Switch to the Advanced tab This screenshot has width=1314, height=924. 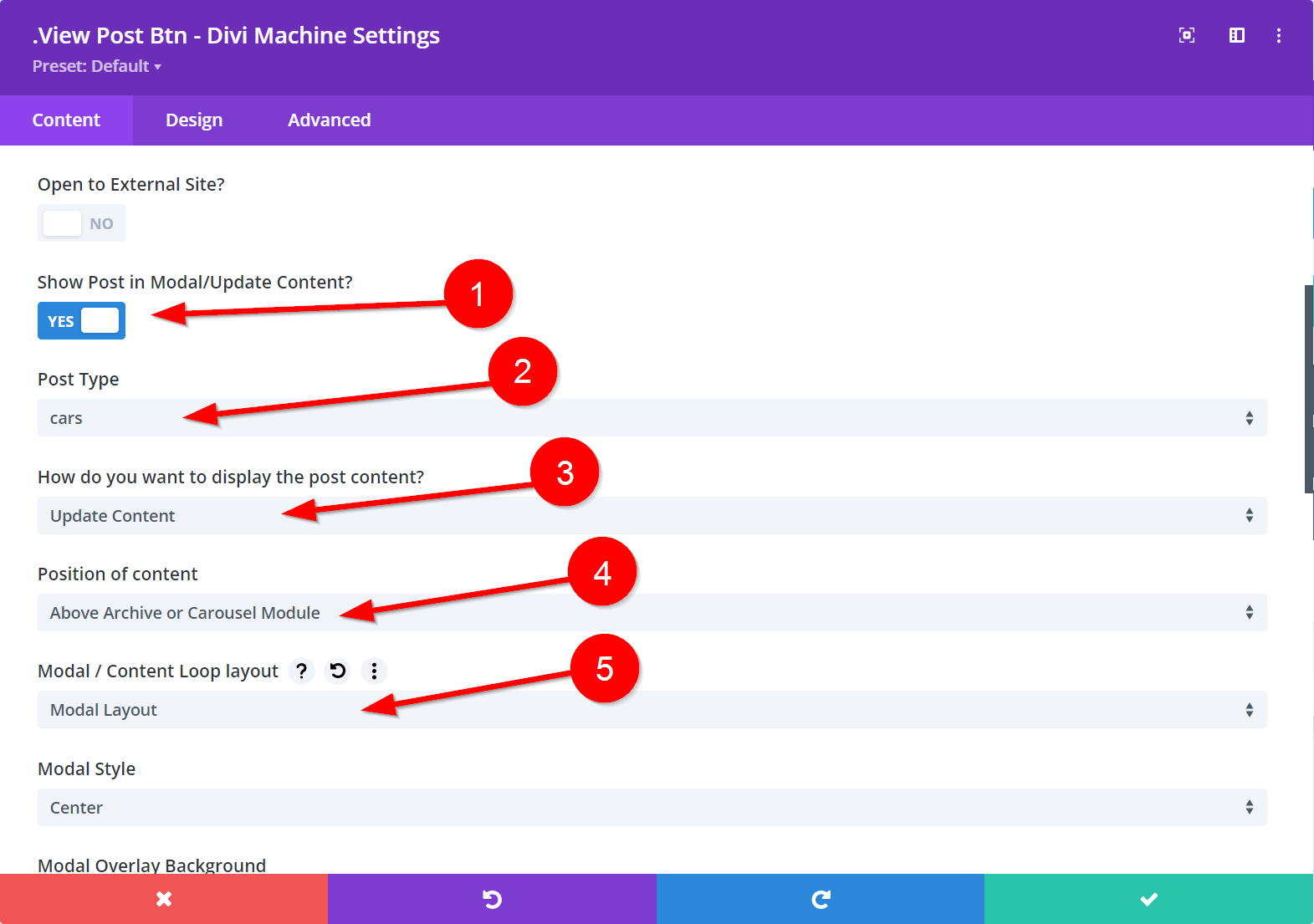coord(330,120)
